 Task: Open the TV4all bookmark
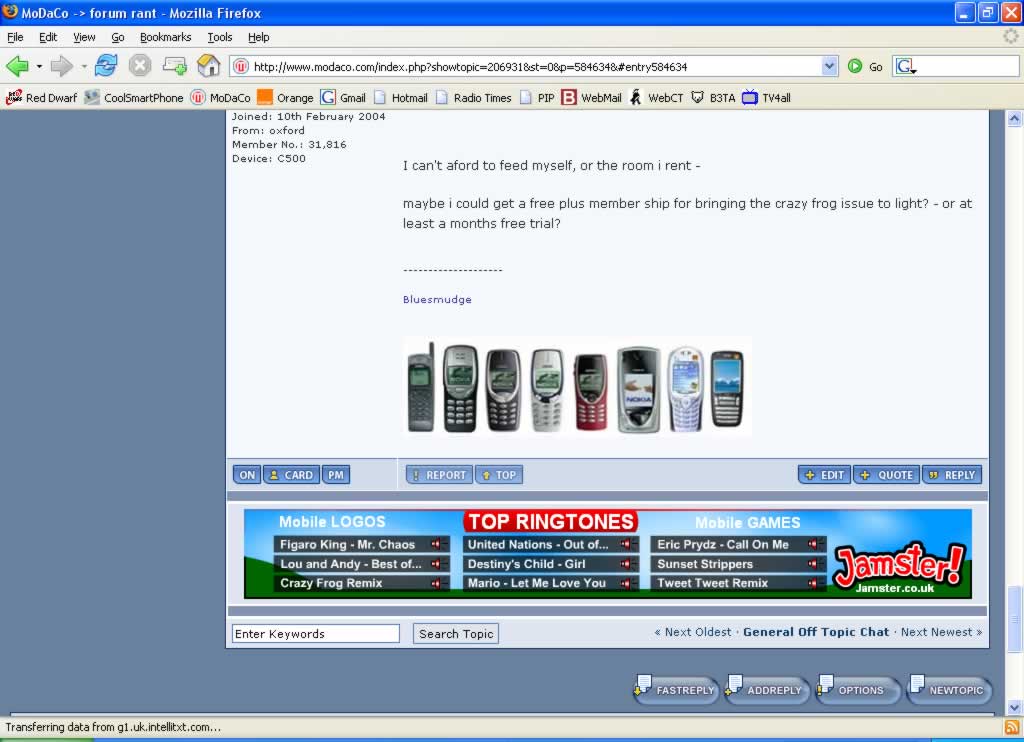point(767,98)
